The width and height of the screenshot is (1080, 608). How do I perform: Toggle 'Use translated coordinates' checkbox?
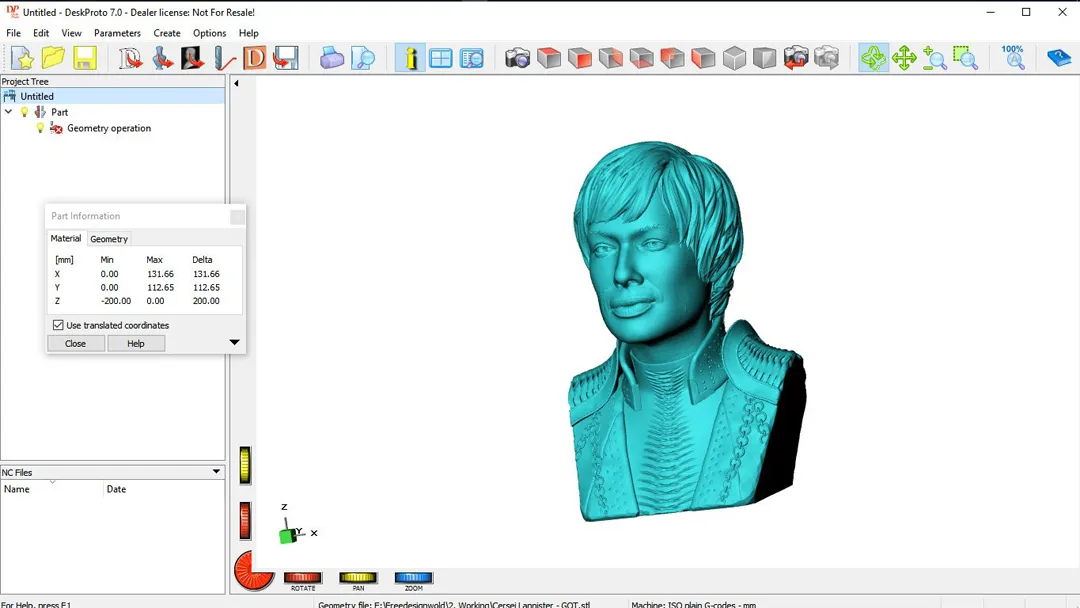click(59, 325)
